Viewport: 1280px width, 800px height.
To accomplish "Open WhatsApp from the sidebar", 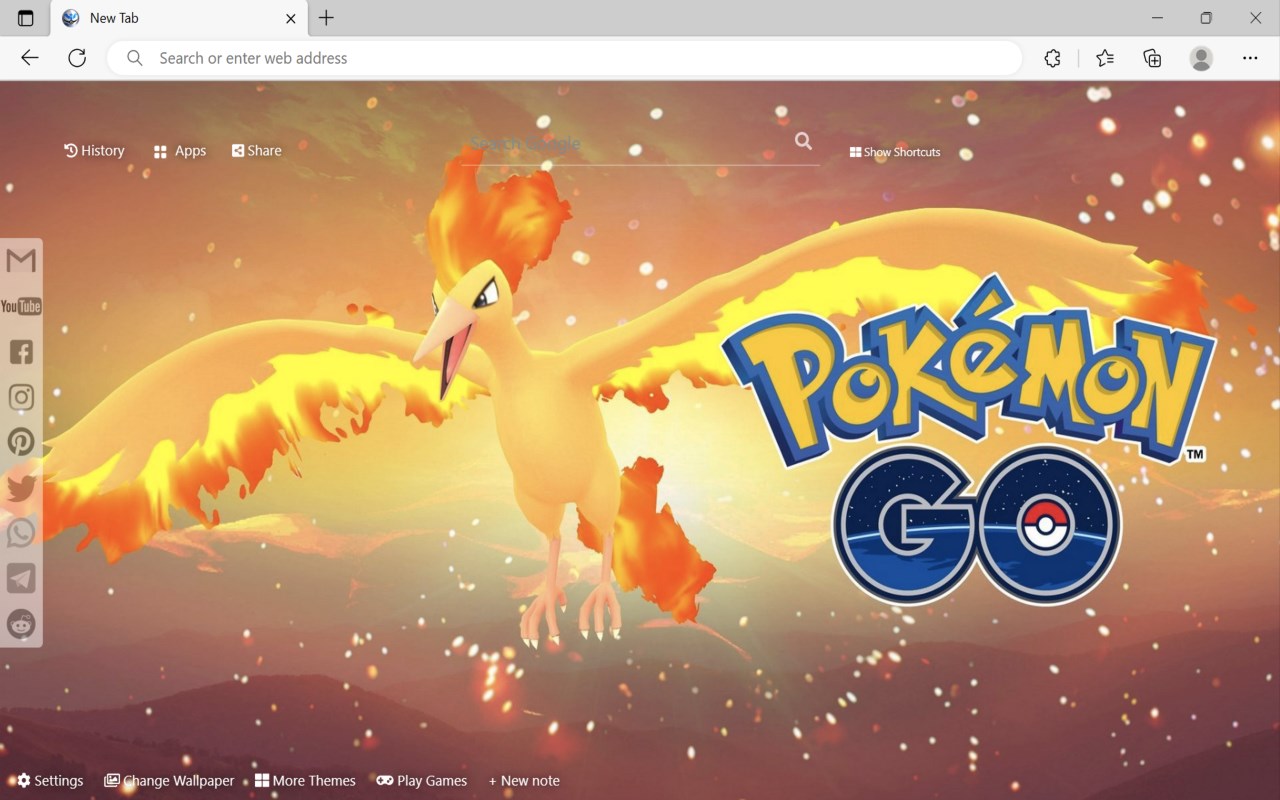I will [21, 533].
